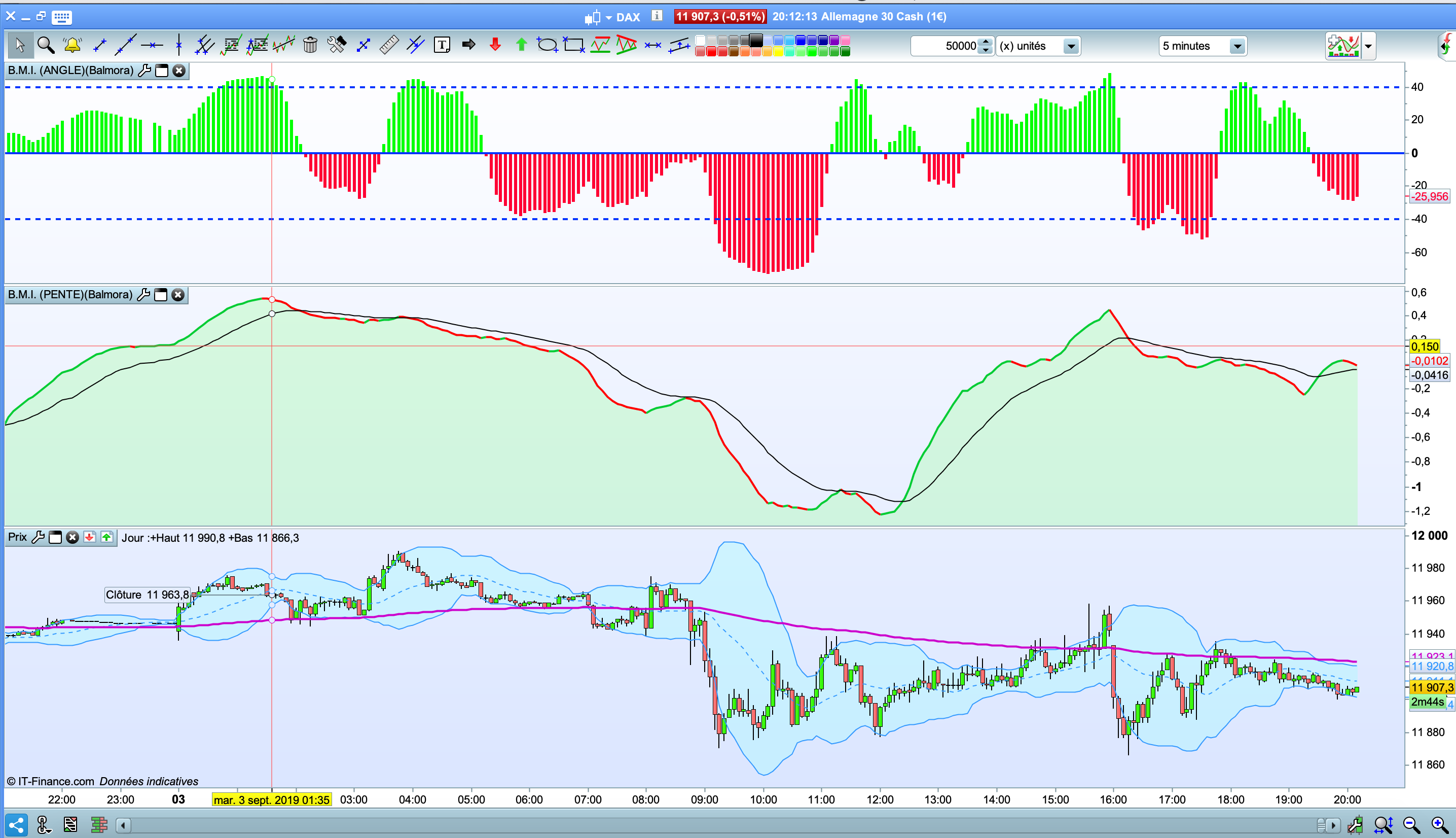Open the 5 minutes timeframe dropdown
Viewport: 1456px width, 838px height.
[x=1236, y=46]
